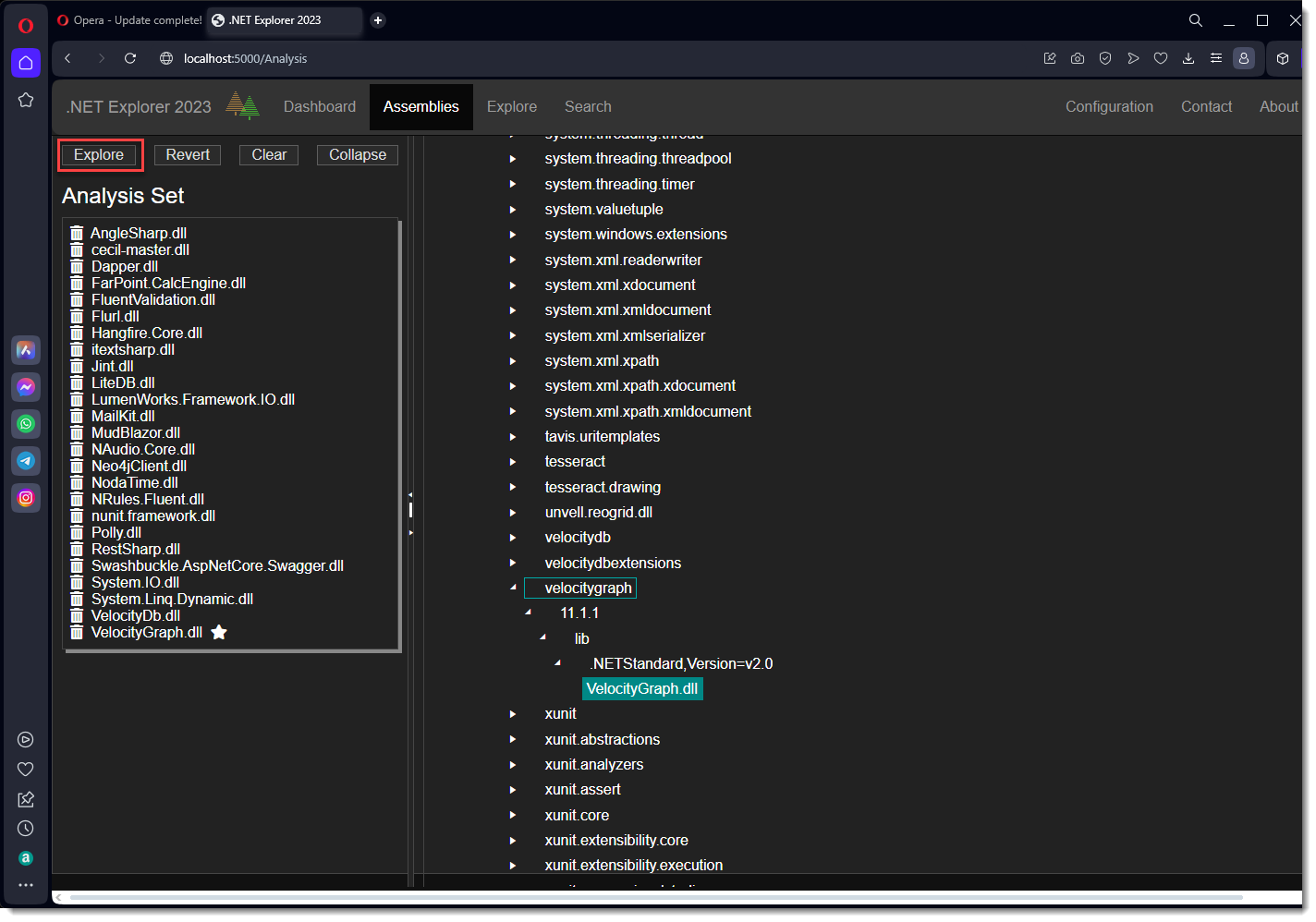Select xunit.extensibility.execution row
Viewport: 1316px width, 922px height.
coord(634,865)
